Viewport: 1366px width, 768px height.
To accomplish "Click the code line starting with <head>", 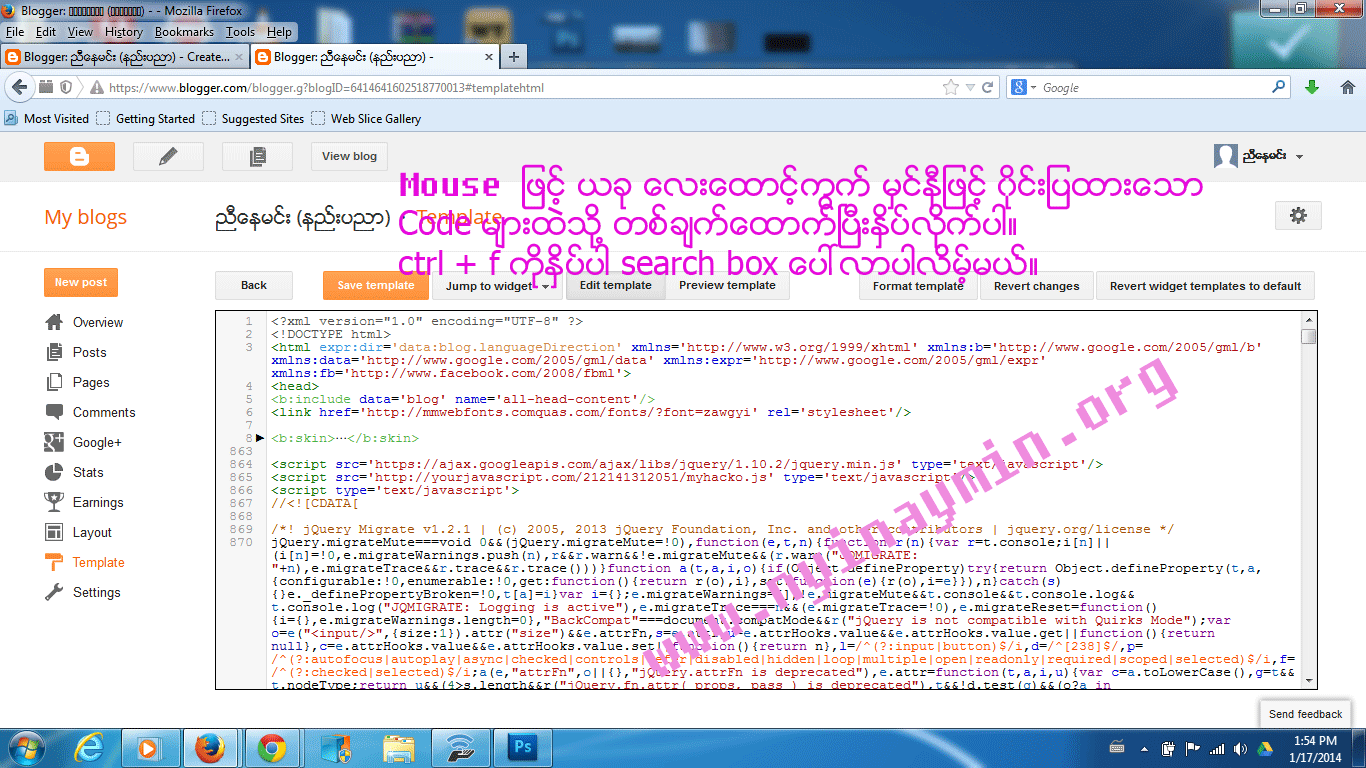I will click(295, 386).
